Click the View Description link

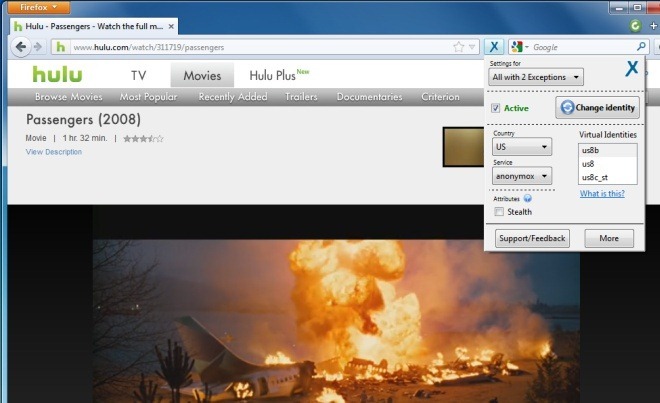click(x=53, y=152)
